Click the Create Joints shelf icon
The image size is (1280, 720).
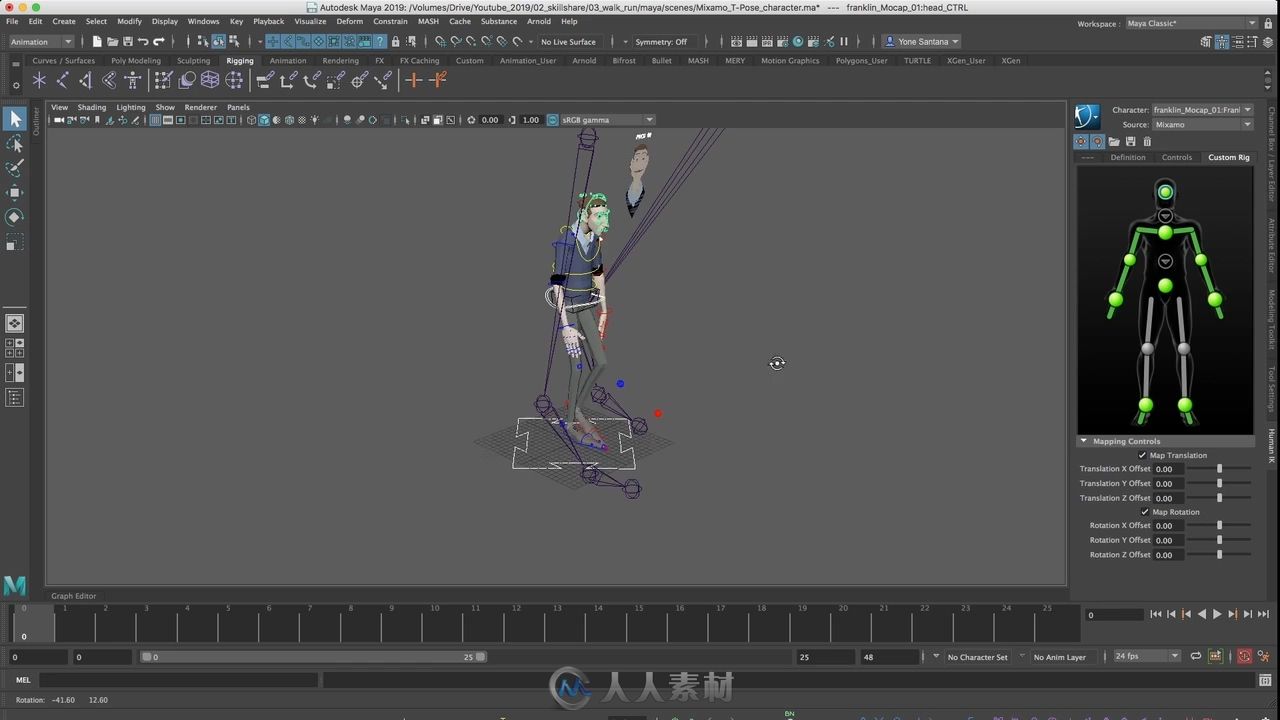click(x=62, y=80)
